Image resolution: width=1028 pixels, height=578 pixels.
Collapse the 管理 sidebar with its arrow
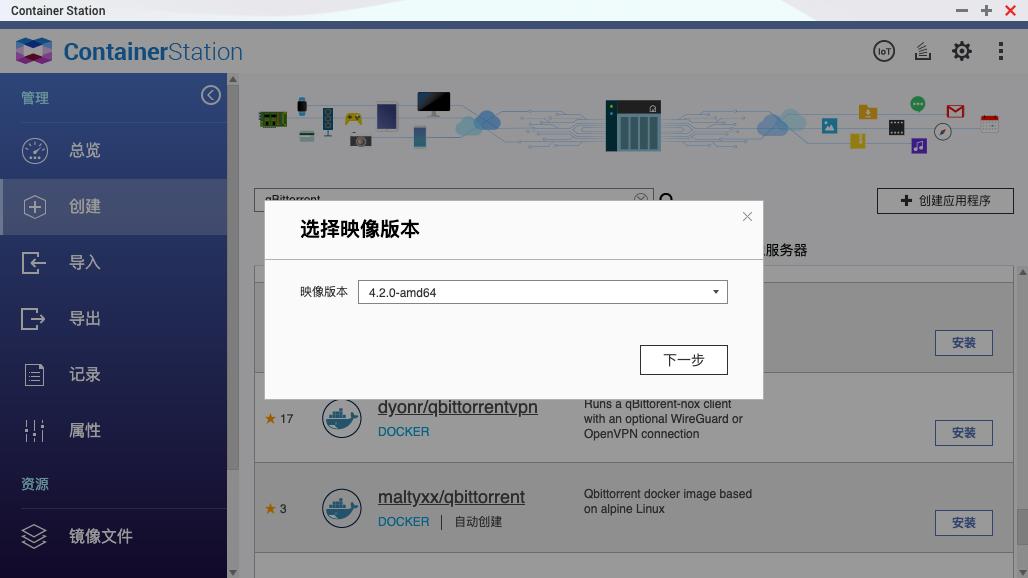tap(210, 94)
